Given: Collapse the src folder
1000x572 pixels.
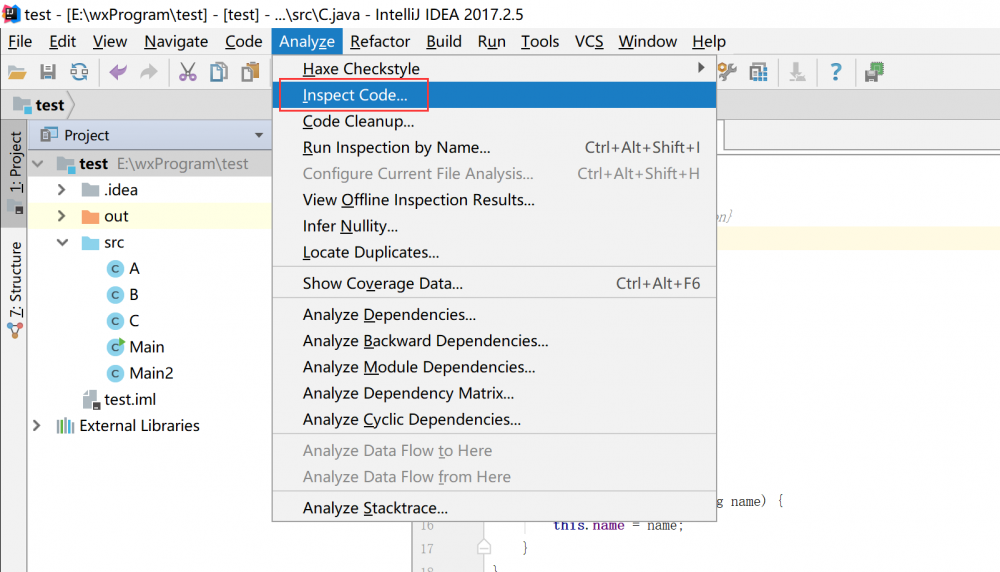Looking at the screenshot, I should click(62, 242).
